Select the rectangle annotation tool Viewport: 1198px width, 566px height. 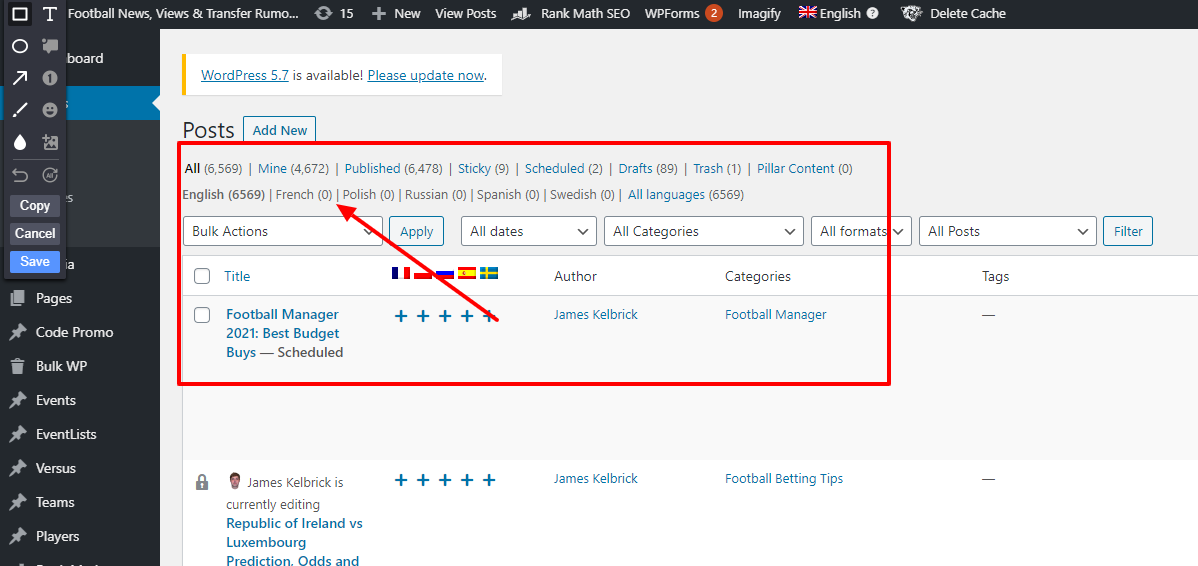pyautogui.click(x=19, y=14)
